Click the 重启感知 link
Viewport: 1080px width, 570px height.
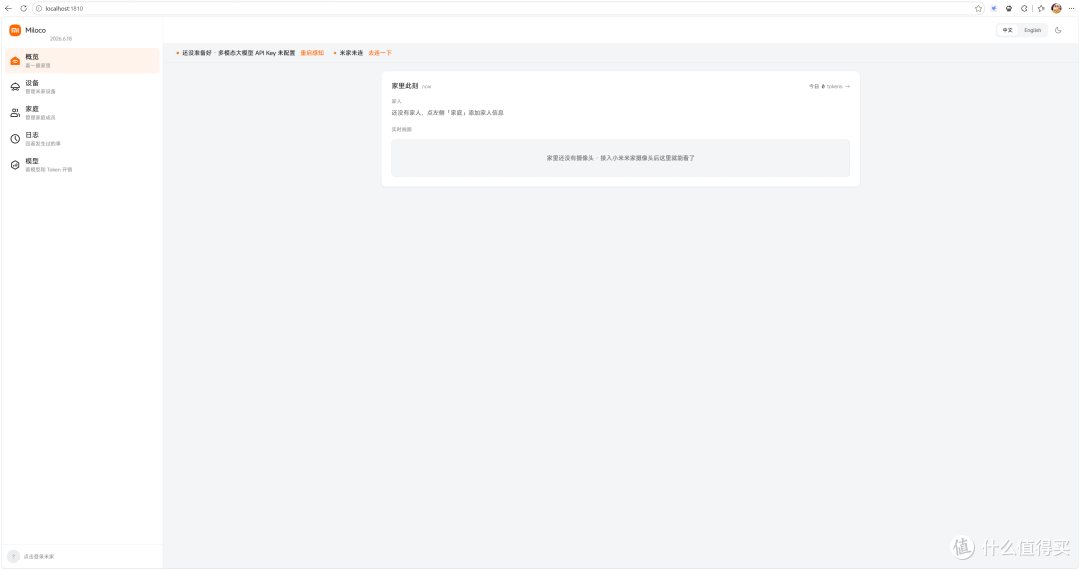(x=312, y=53)
